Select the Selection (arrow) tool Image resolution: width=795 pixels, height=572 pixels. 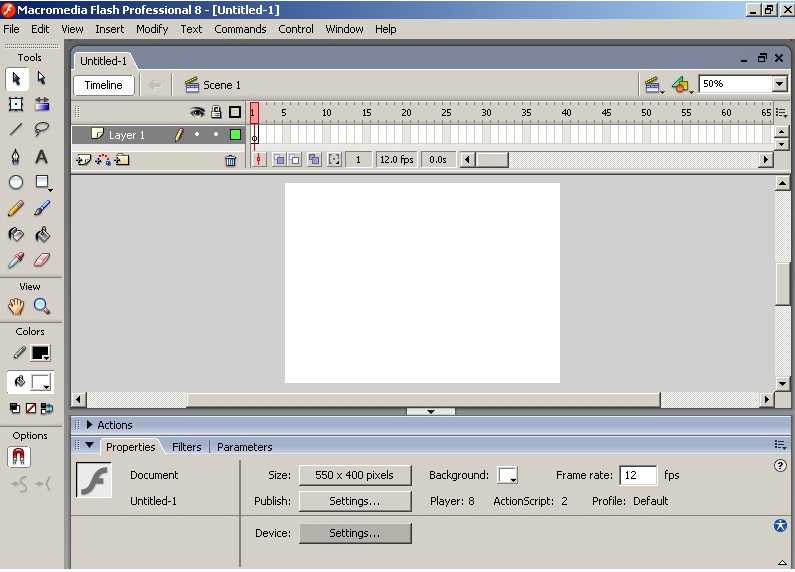(x=16, y=79)
